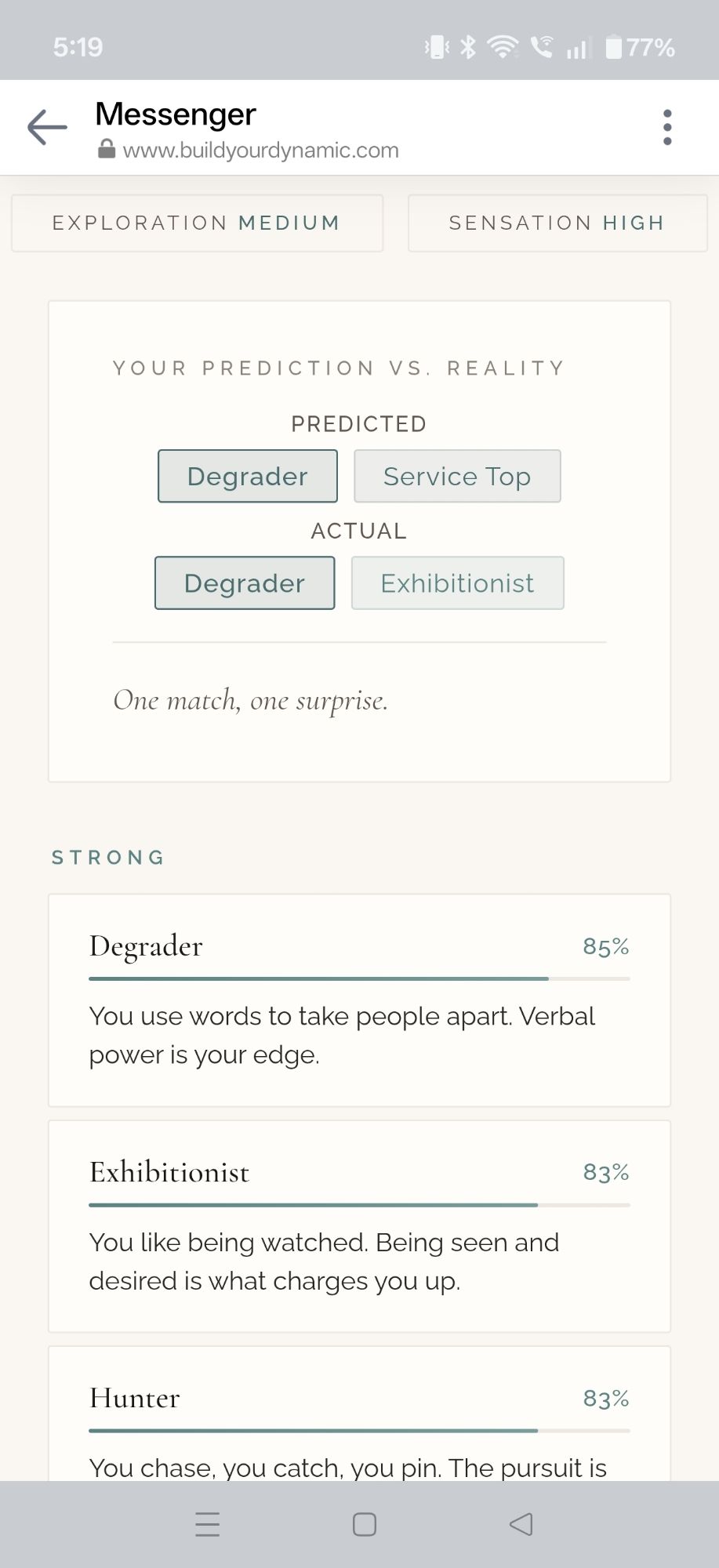The height and width of the screenshot is (1568, 719).
Task: Tap the predicted Degrader chip
Action: (x=248, y=476)
